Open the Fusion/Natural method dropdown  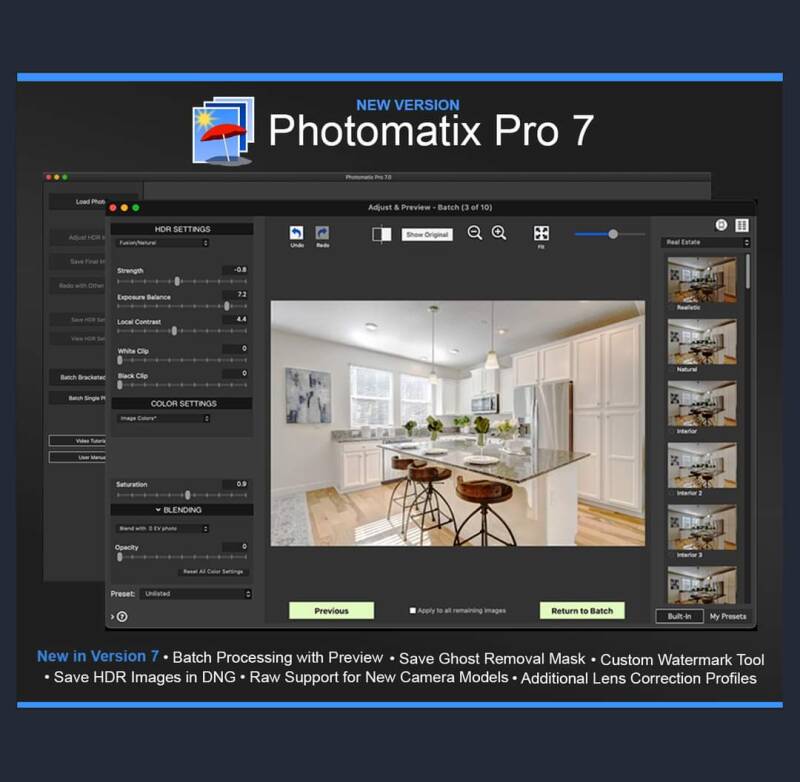[x=161, y=243]
